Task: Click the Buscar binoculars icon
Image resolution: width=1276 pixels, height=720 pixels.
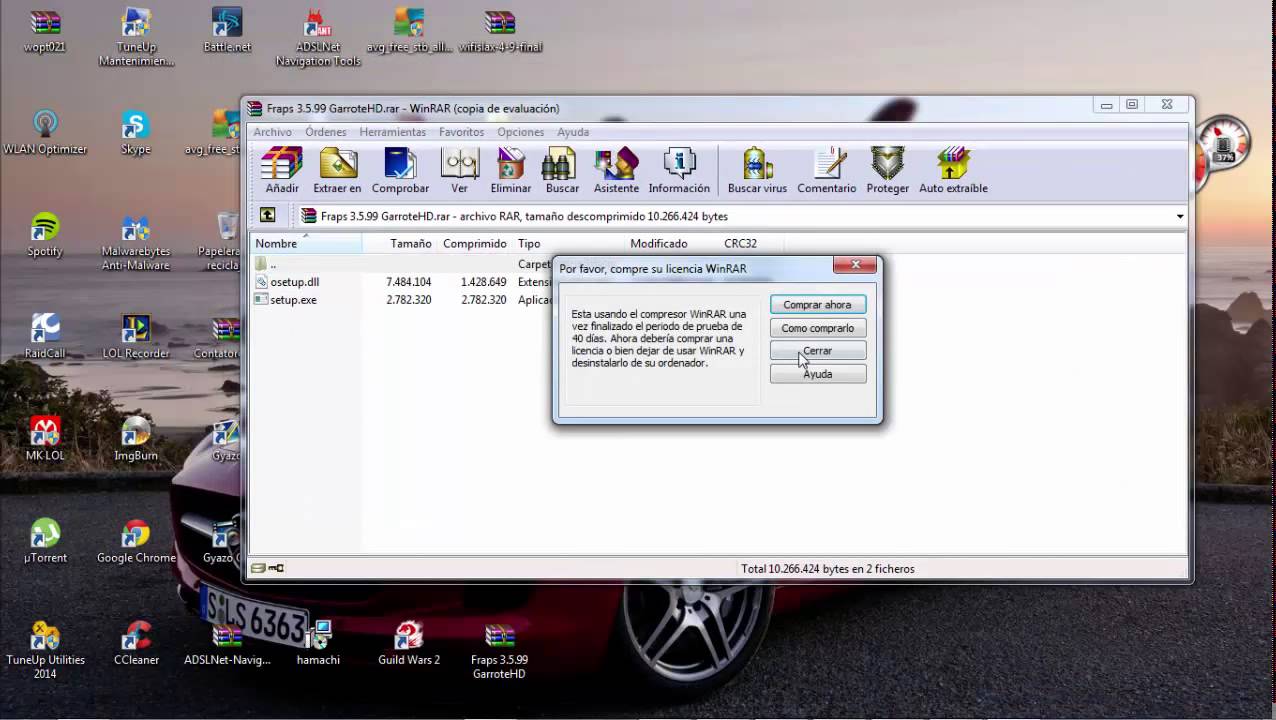Action: (x=562, y=170)
